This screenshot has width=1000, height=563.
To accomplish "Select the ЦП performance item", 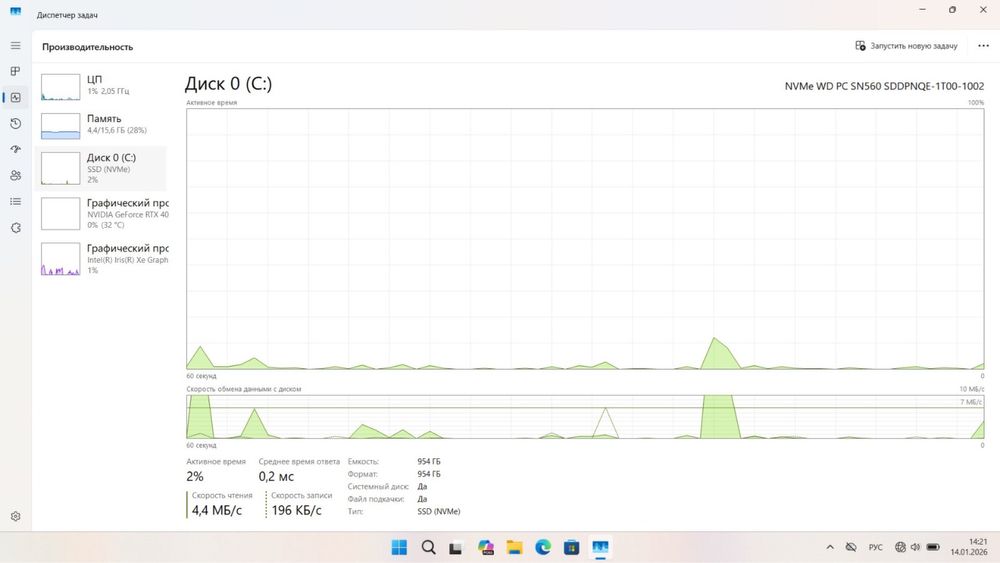I will click(101, 86).
